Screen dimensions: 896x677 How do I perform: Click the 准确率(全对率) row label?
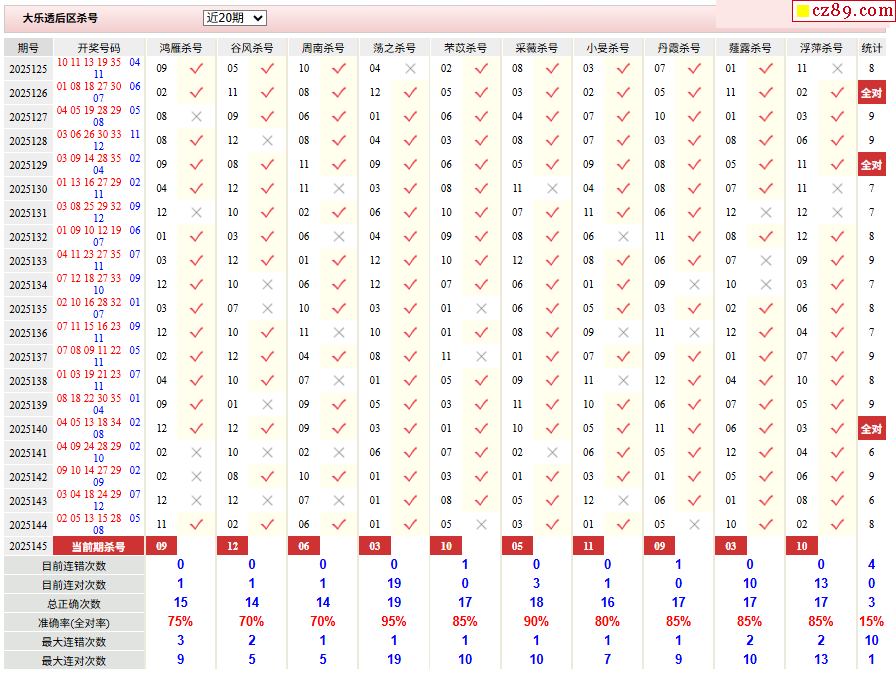coord(74,623)
